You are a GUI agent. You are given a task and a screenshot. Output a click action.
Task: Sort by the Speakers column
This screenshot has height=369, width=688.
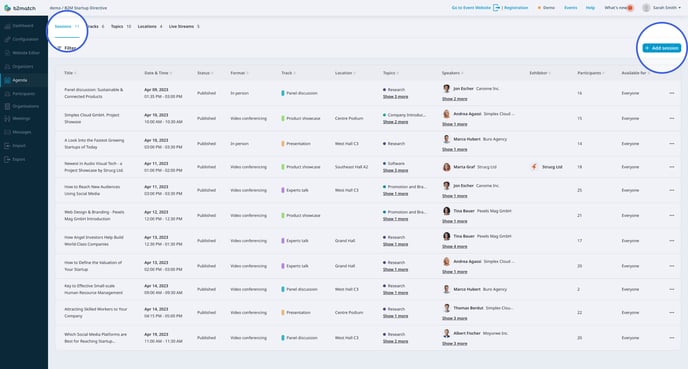tap(452, 73)
